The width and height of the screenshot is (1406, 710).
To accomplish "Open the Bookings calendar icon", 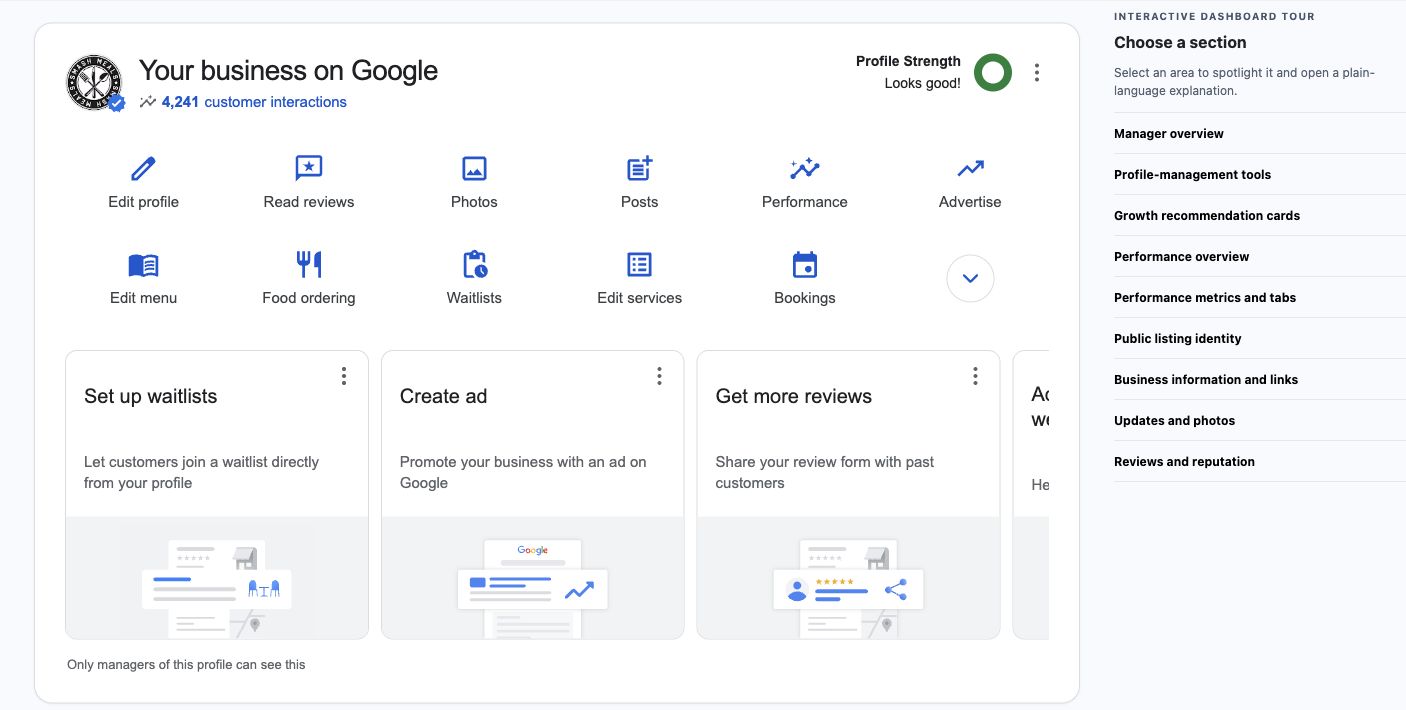I will (805, 264).
